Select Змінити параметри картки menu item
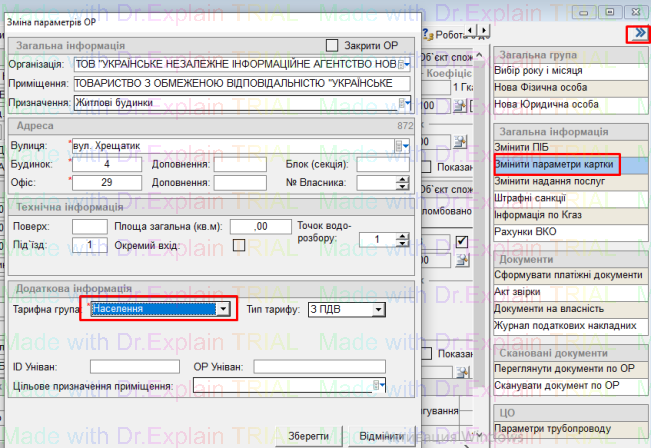Image resolution: width=651 pixels, height=448 pixels. point(556,165)
